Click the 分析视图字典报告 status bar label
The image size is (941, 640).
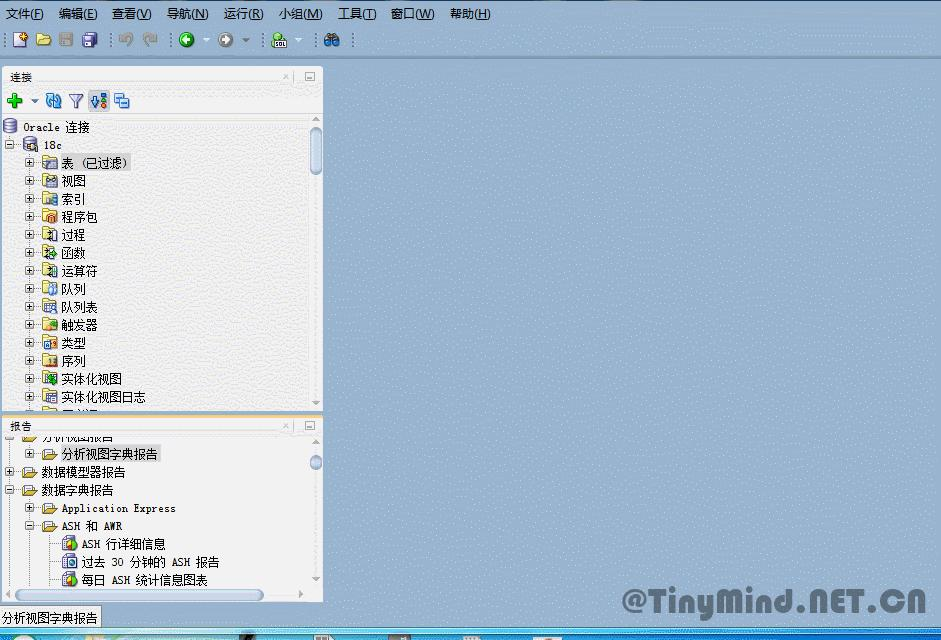coord(50,617)
